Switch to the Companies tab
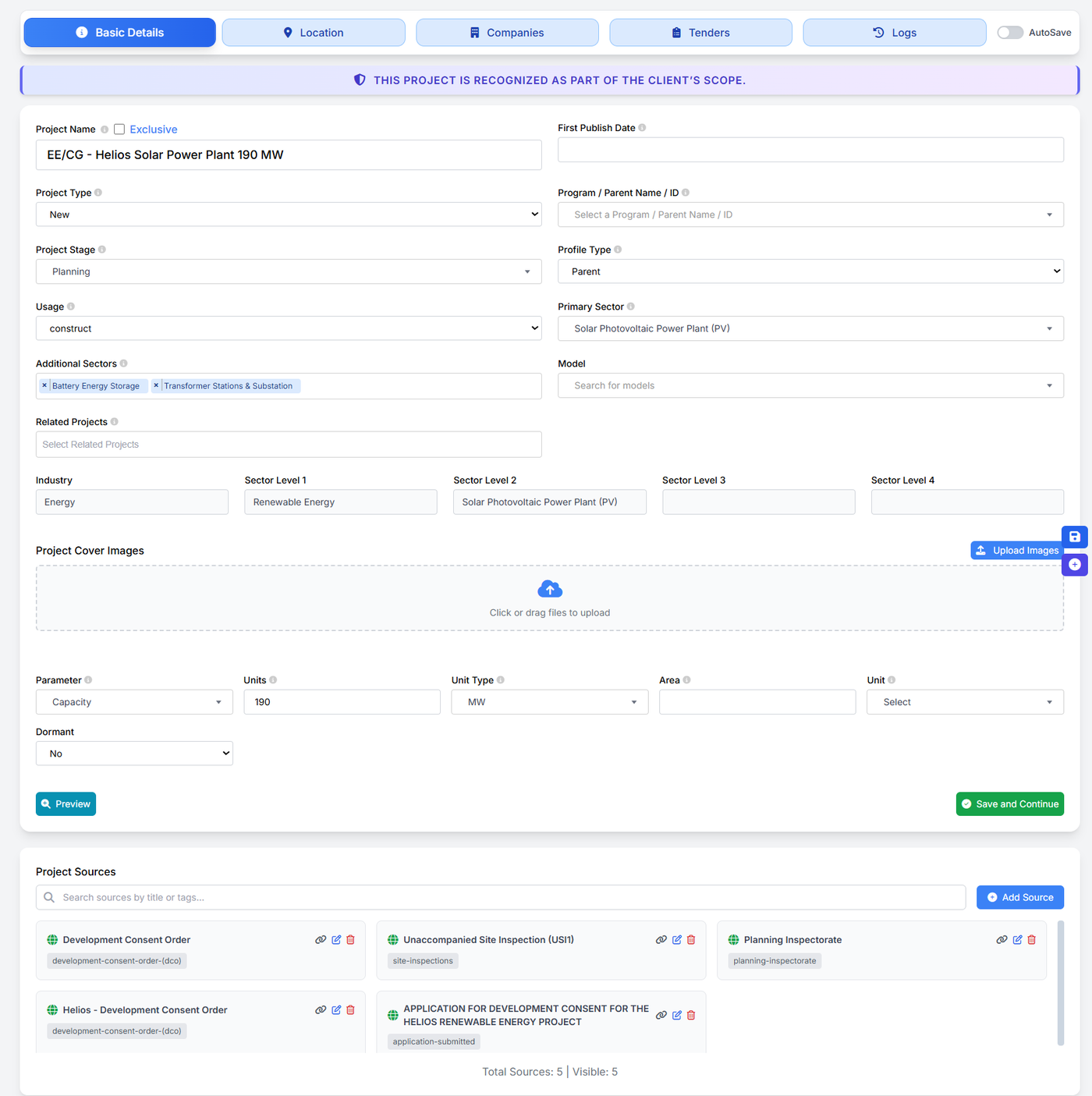Viewport: 1092px width, 1096px height. coord(507,33)
